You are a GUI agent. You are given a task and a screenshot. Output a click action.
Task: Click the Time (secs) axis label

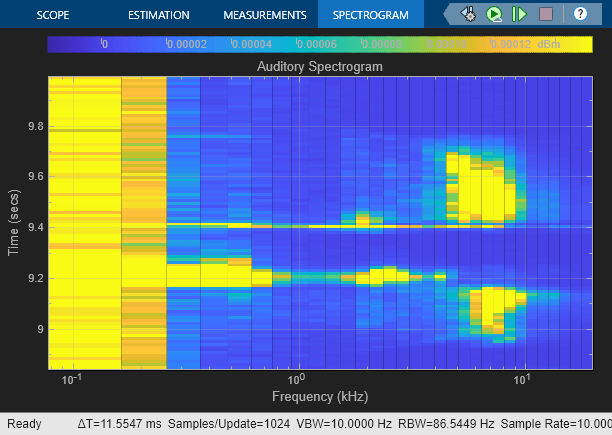point(14,223)
